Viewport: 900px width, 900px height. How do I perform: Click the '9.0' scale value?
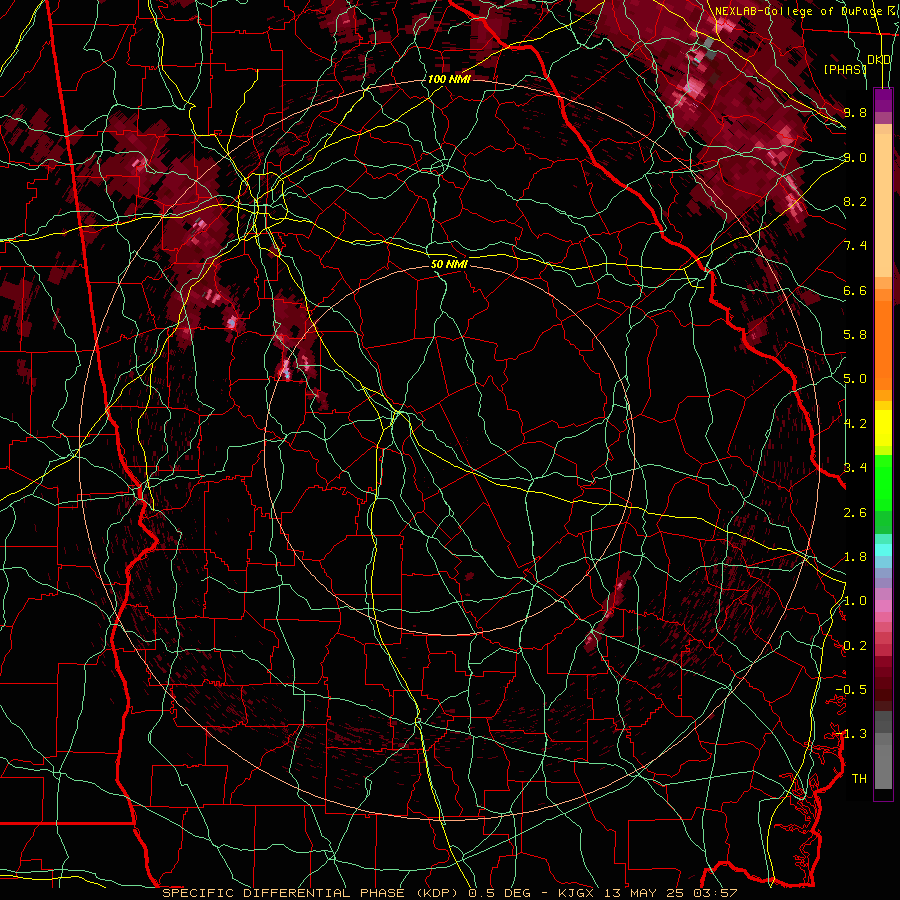click(855, 157)
